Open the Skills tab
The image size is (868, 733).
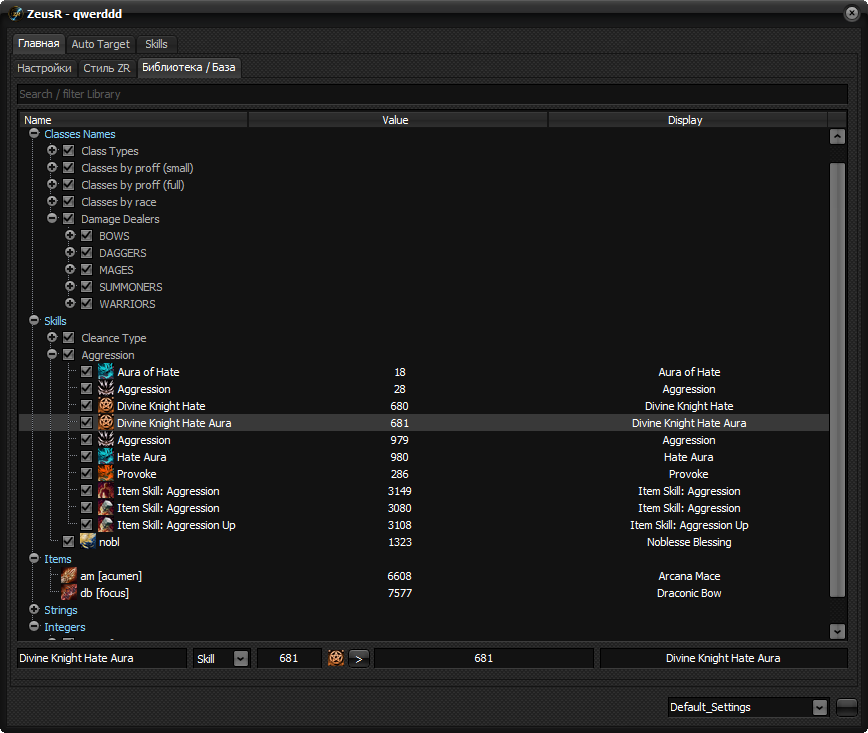pos(156,44)
